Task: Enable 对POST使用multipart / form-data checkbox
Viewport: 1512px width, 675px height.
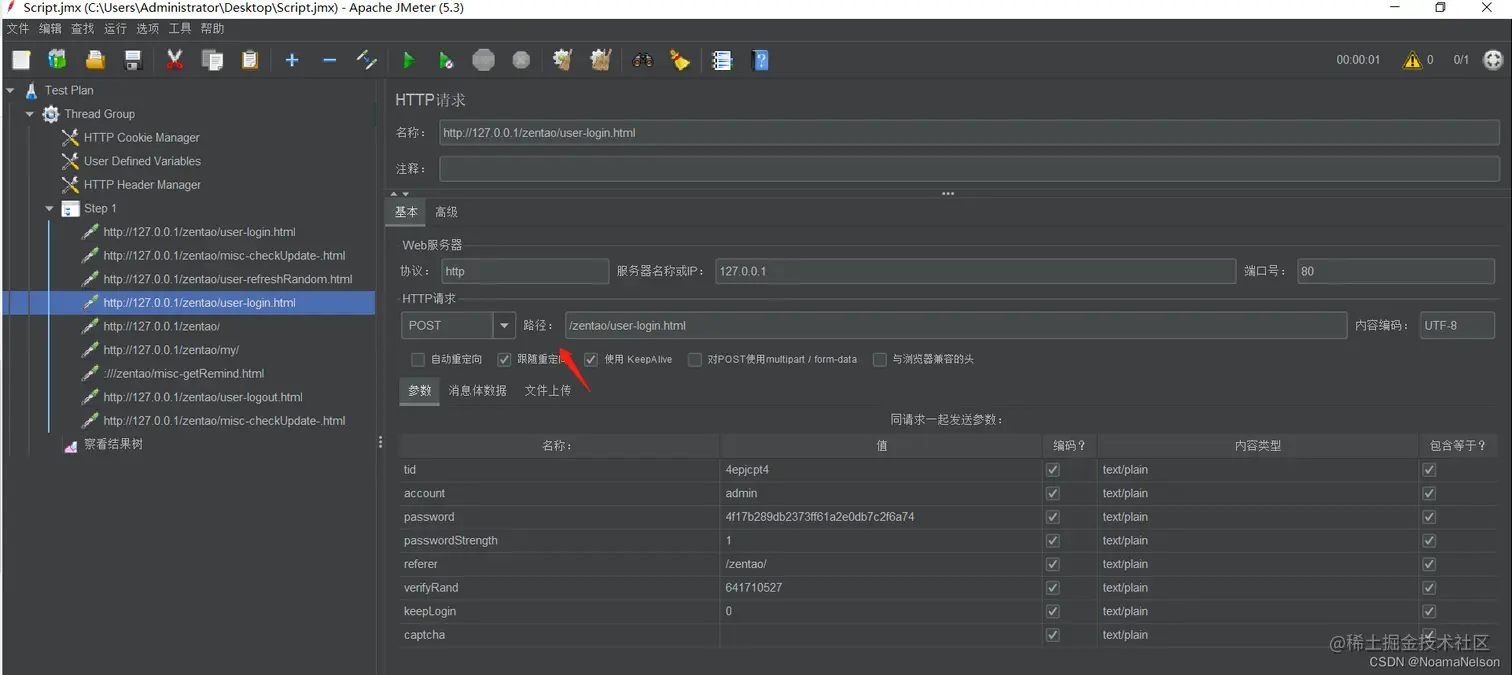Action: point(694,359)
